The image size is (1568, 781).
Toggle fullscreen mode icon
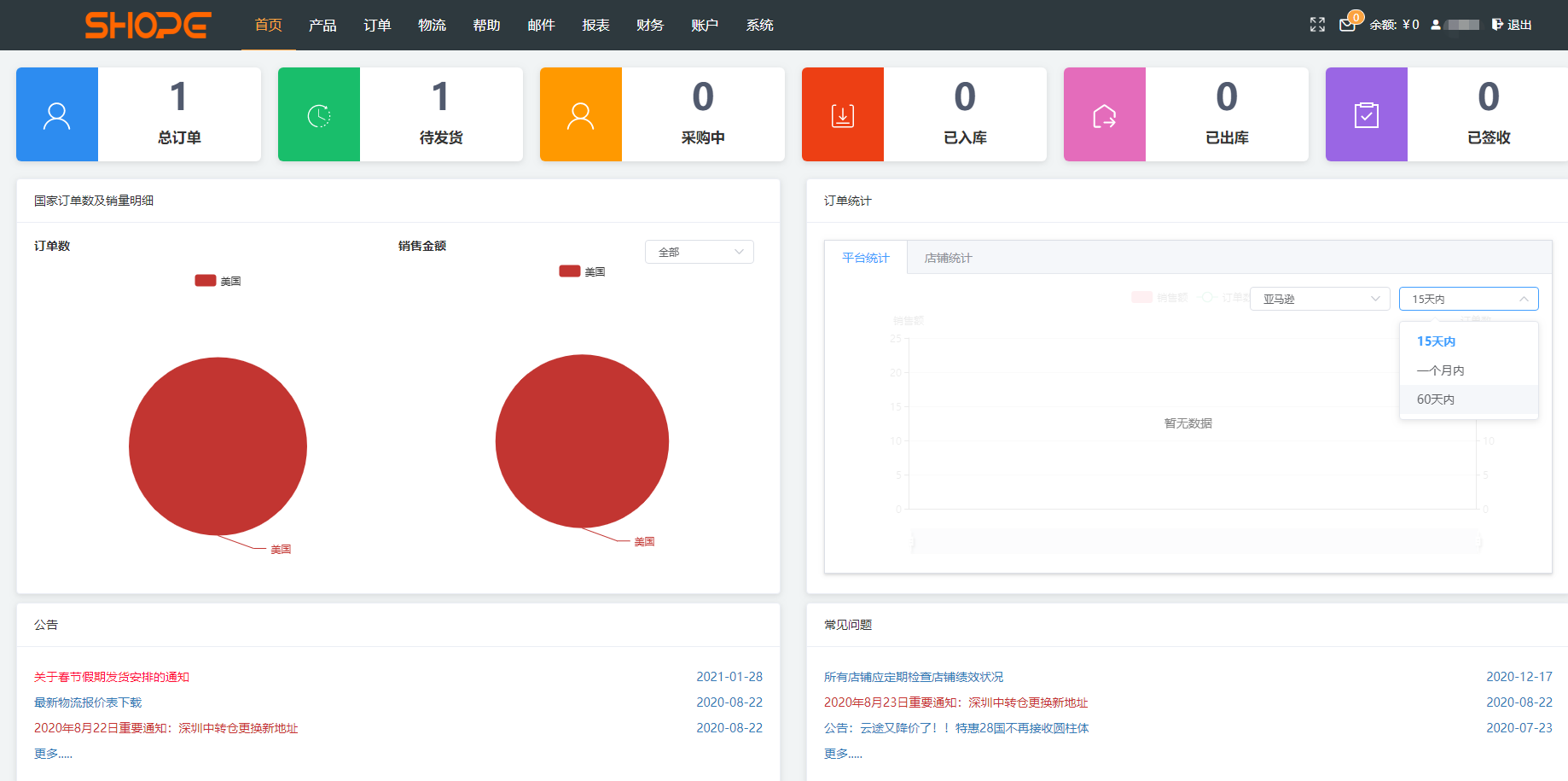tap(1317, 25)
